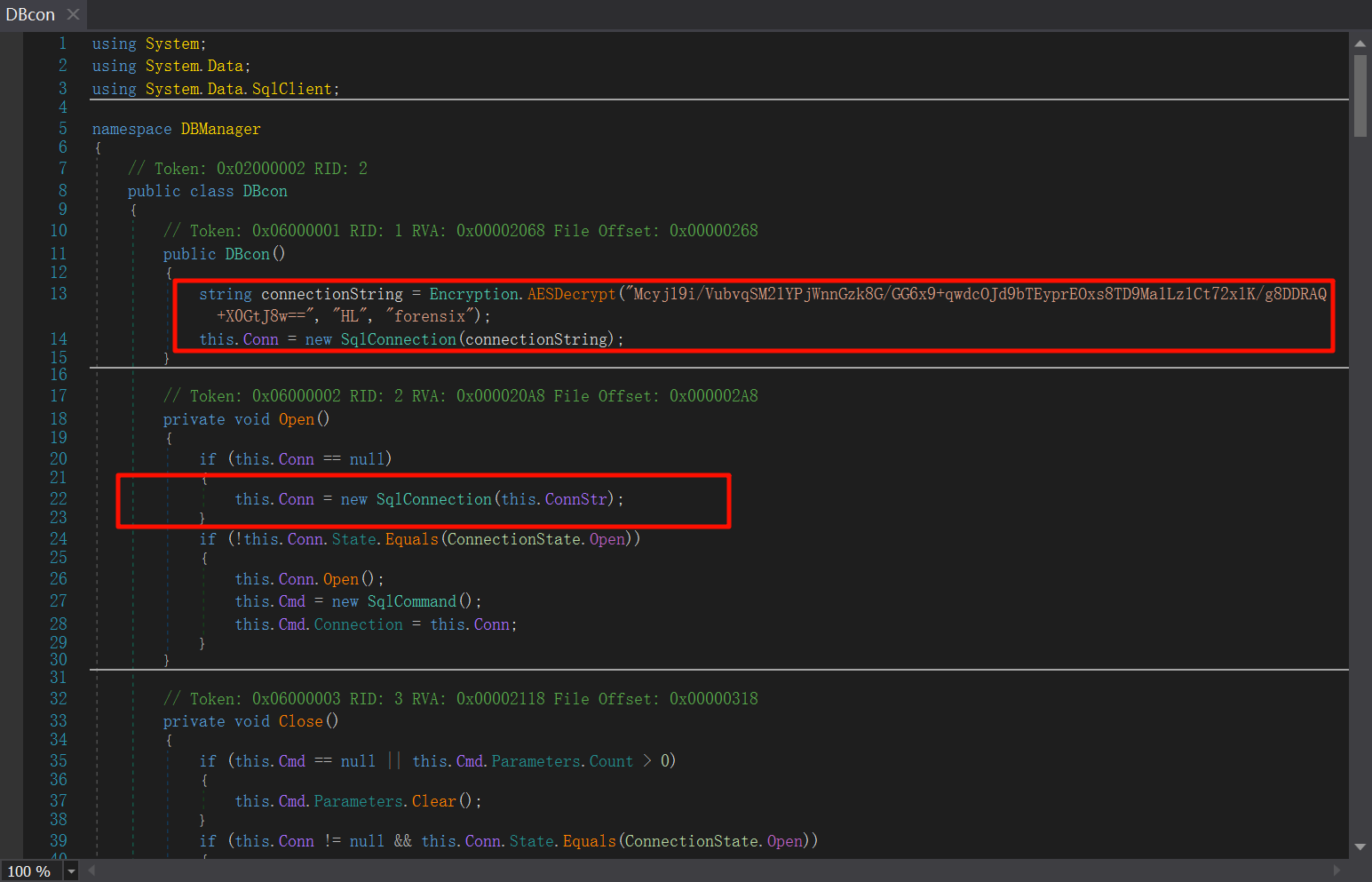Click the horizontal scrollbar right arrow
This screenshot has width=1372, height=882.
tap(1337, 870)
